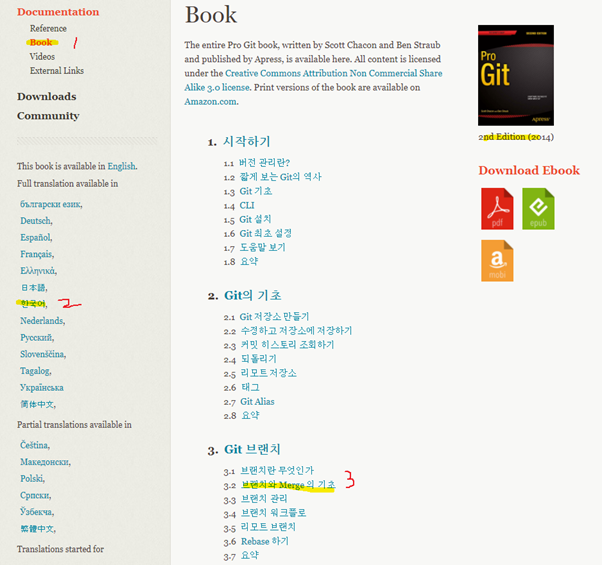
Task: Open section 1.8 요약
Action: 249,262
